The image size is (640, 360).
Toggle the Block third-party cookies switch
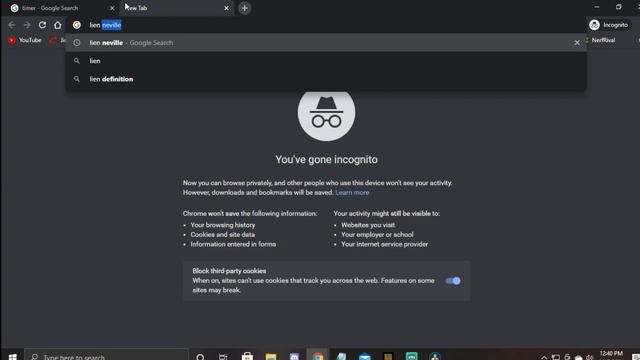coord(453,281)
